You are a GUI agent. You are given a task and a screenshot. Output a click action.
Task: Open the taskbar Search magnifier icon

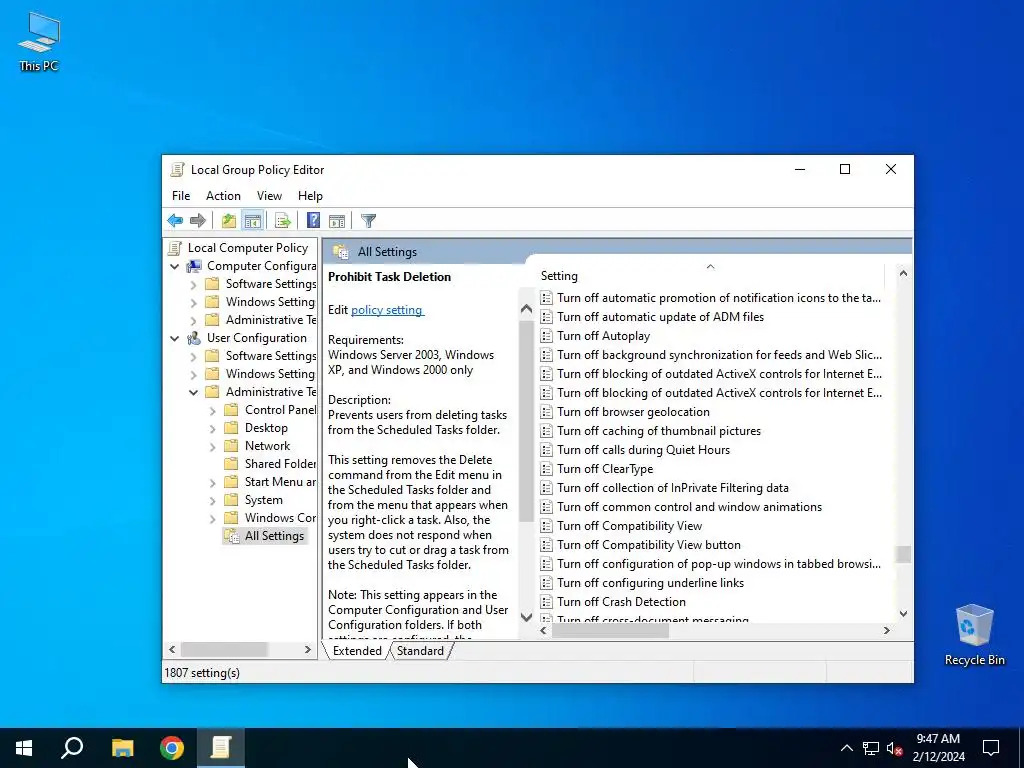pyautogui.click(x=72, y=748)
